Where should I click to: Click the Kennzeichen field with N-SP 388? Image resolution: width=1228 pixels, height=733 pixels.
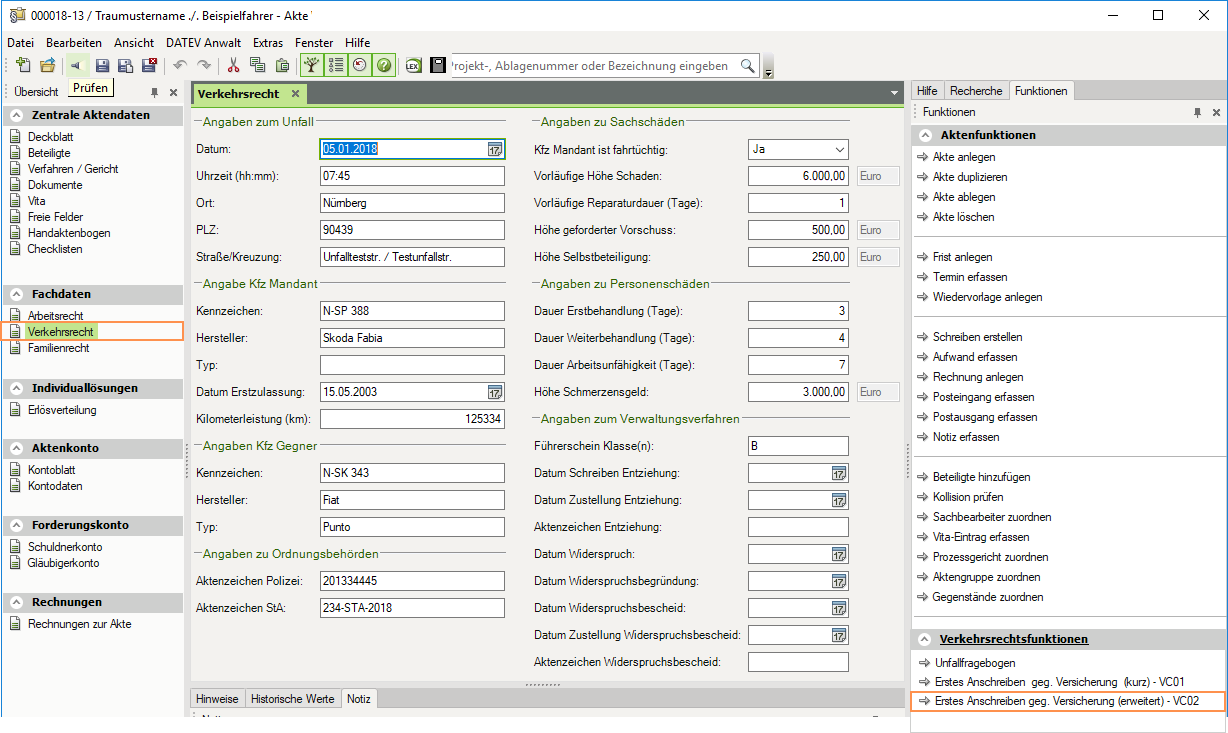(x=411, y=311)
